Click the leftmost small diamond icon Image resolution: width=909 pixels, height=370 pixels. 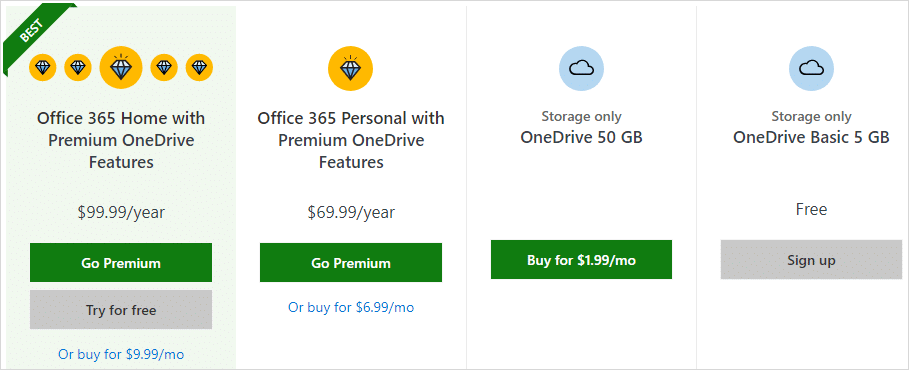(x=43, y=68)
